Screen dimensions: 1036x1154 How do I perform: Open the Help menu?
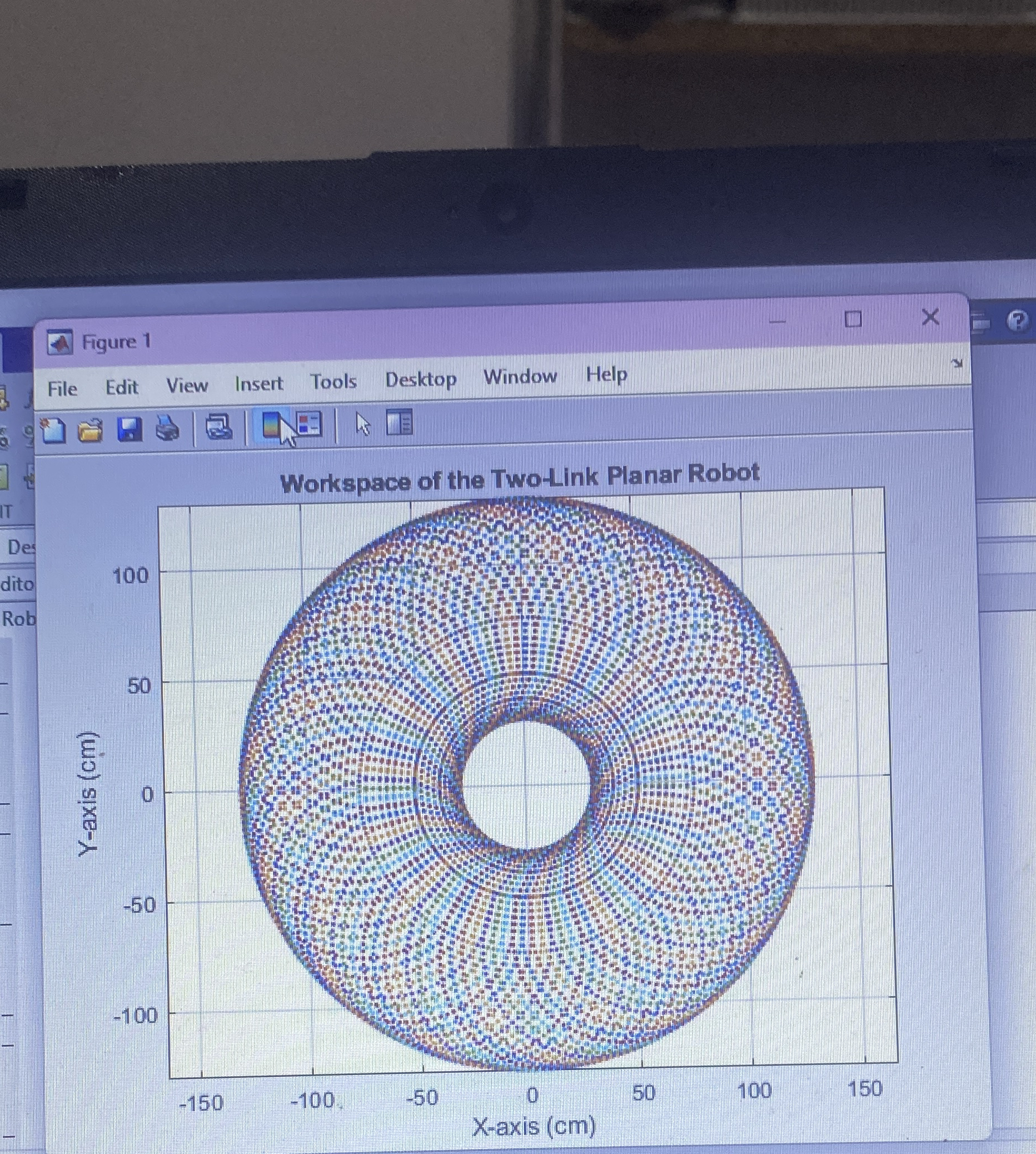tap(607, 375)
